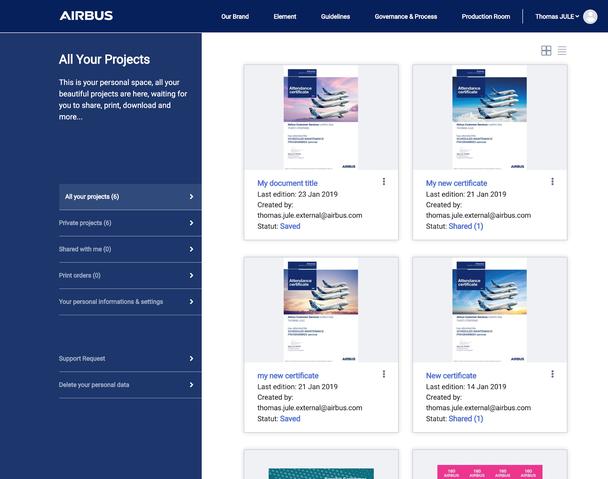Open the Production Room menu
The height and width of the screenshot is (479, 608).
click(x=486, y=17)
